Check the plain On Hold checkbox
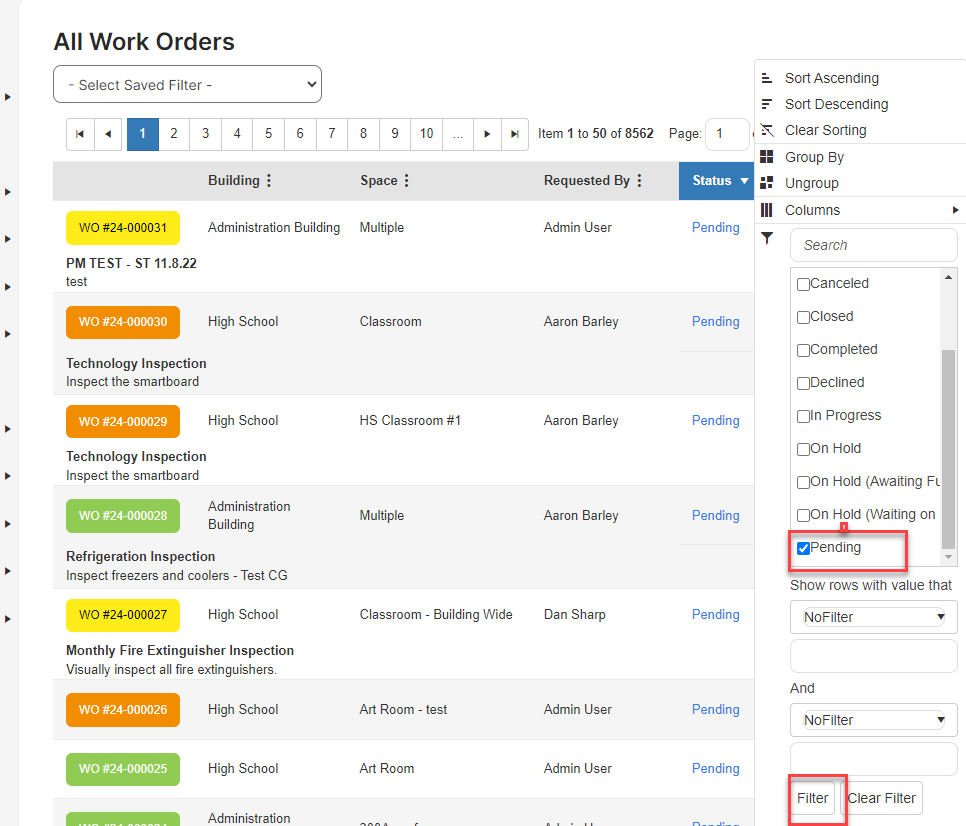The width and height of the screenshot is (966, 826). pyautogui.click(x=803, y=449)
